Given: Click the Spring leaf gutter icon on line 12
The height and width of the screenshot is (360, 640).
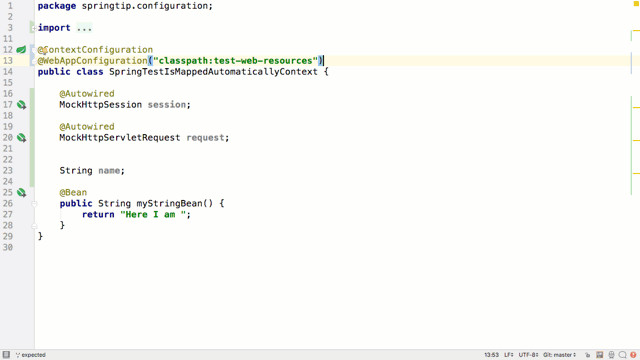Looking at the screenshot, I should pos(21,50).
